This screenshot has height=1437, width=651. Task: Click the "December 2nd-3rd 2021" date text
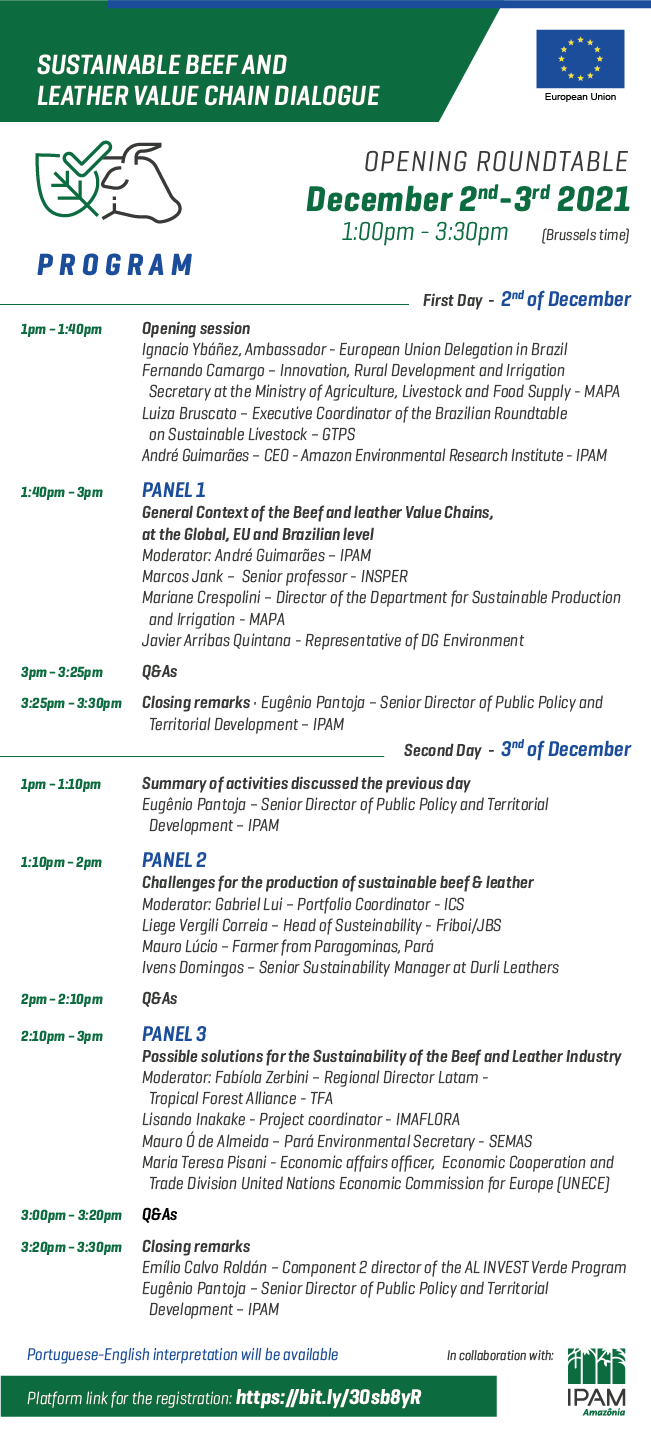pyautogui.click(x=468, y=199)
